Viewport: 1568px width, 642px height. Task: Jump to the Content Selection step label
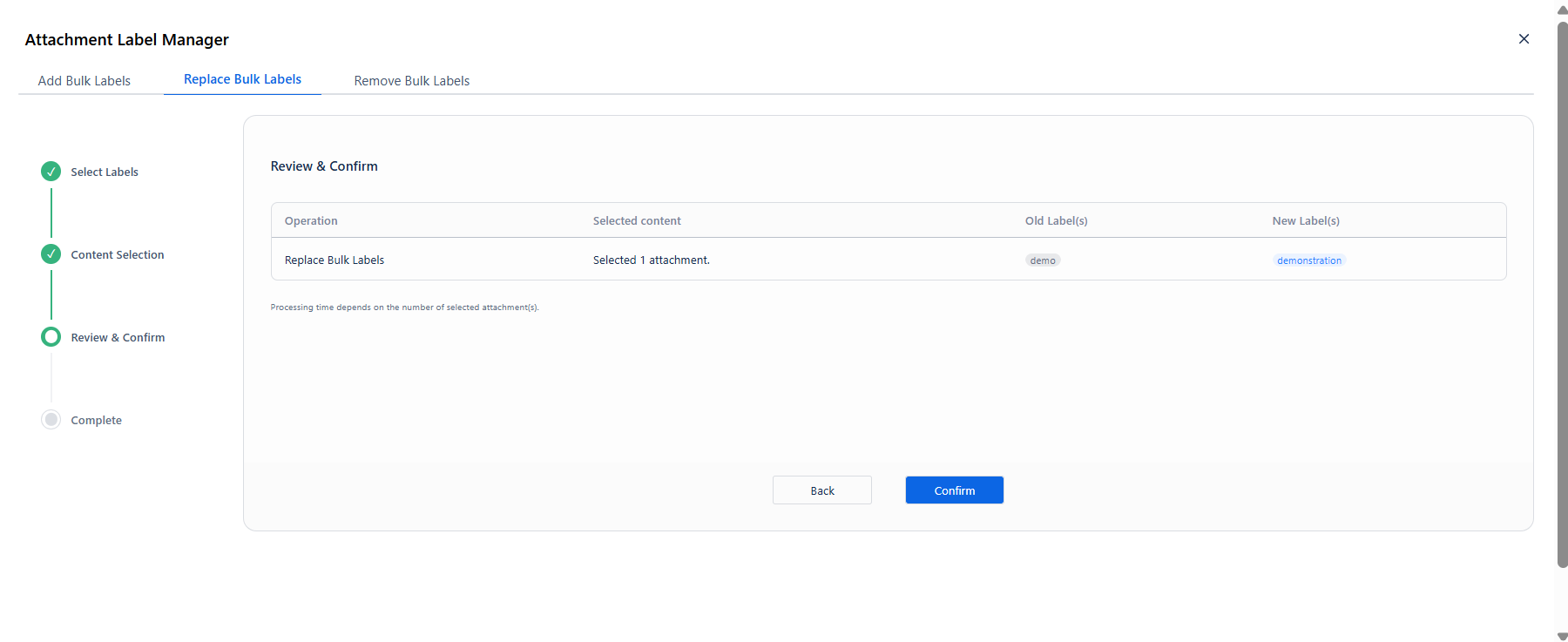(118, 254)
